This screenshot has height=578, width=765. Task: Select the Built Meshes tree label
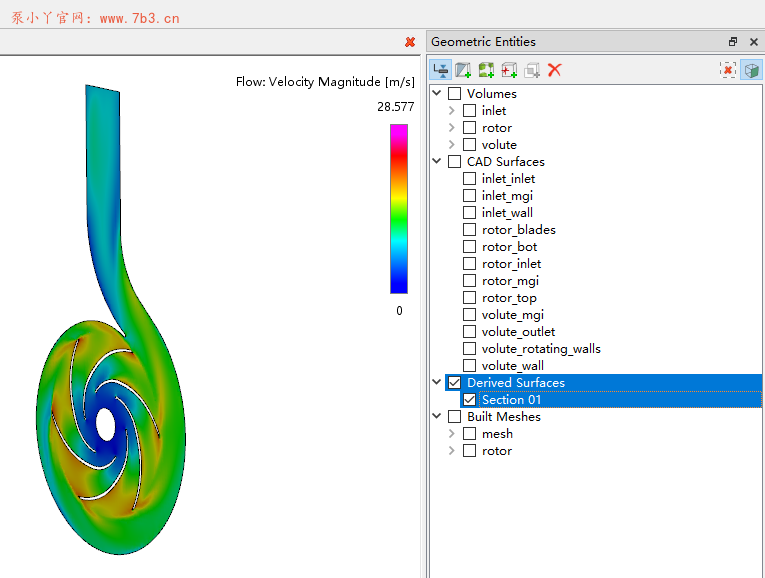click(503, 417)
